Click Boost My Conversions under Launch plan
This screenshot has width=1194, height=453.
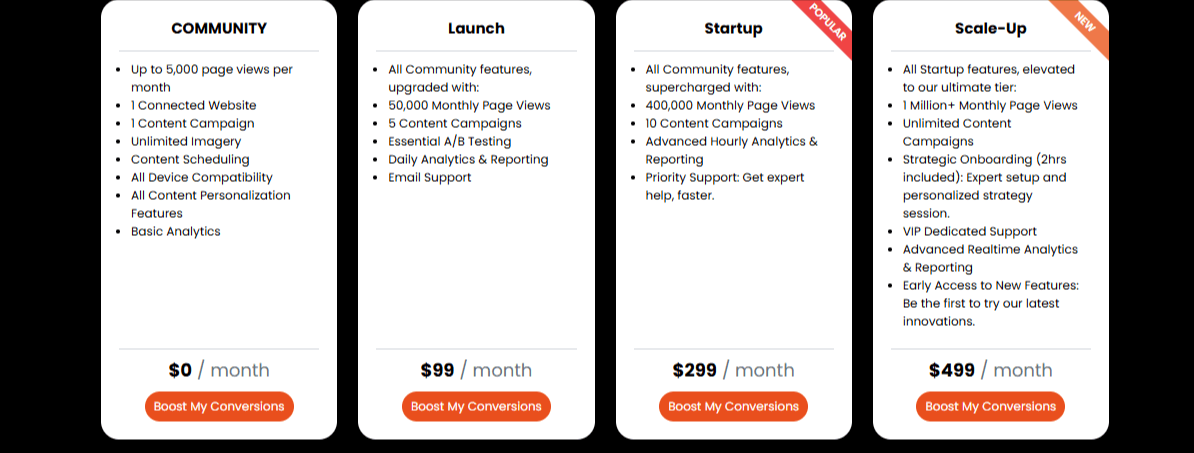[x=476, y=406]
